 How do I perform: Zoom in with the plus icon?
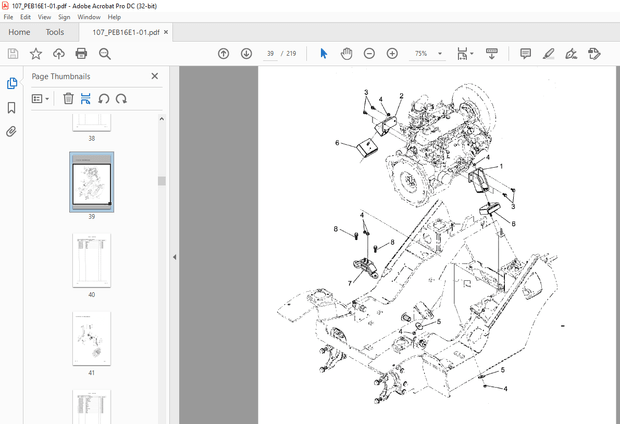392,53
